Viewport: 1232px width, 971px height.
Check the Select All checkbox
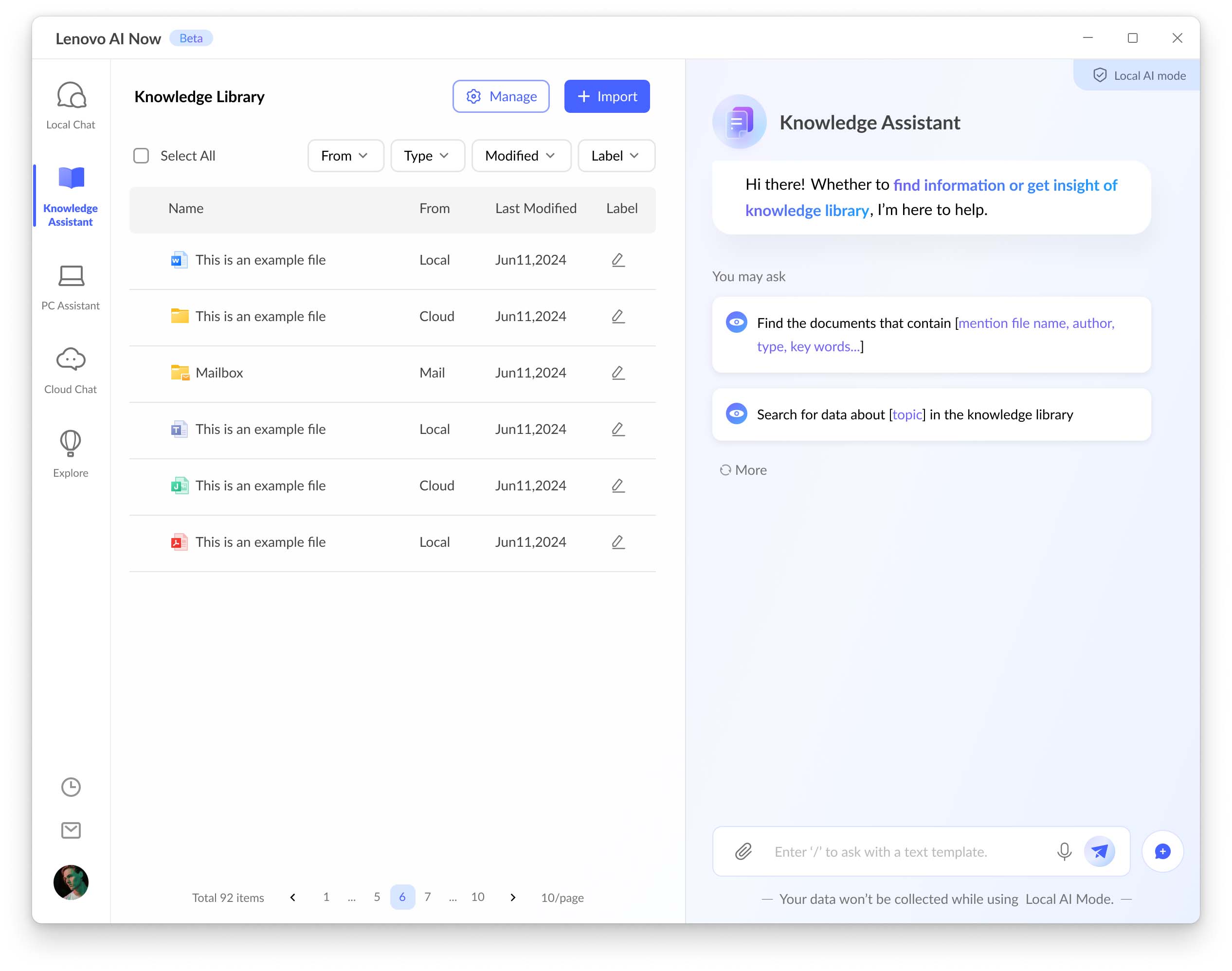point(141,156)
